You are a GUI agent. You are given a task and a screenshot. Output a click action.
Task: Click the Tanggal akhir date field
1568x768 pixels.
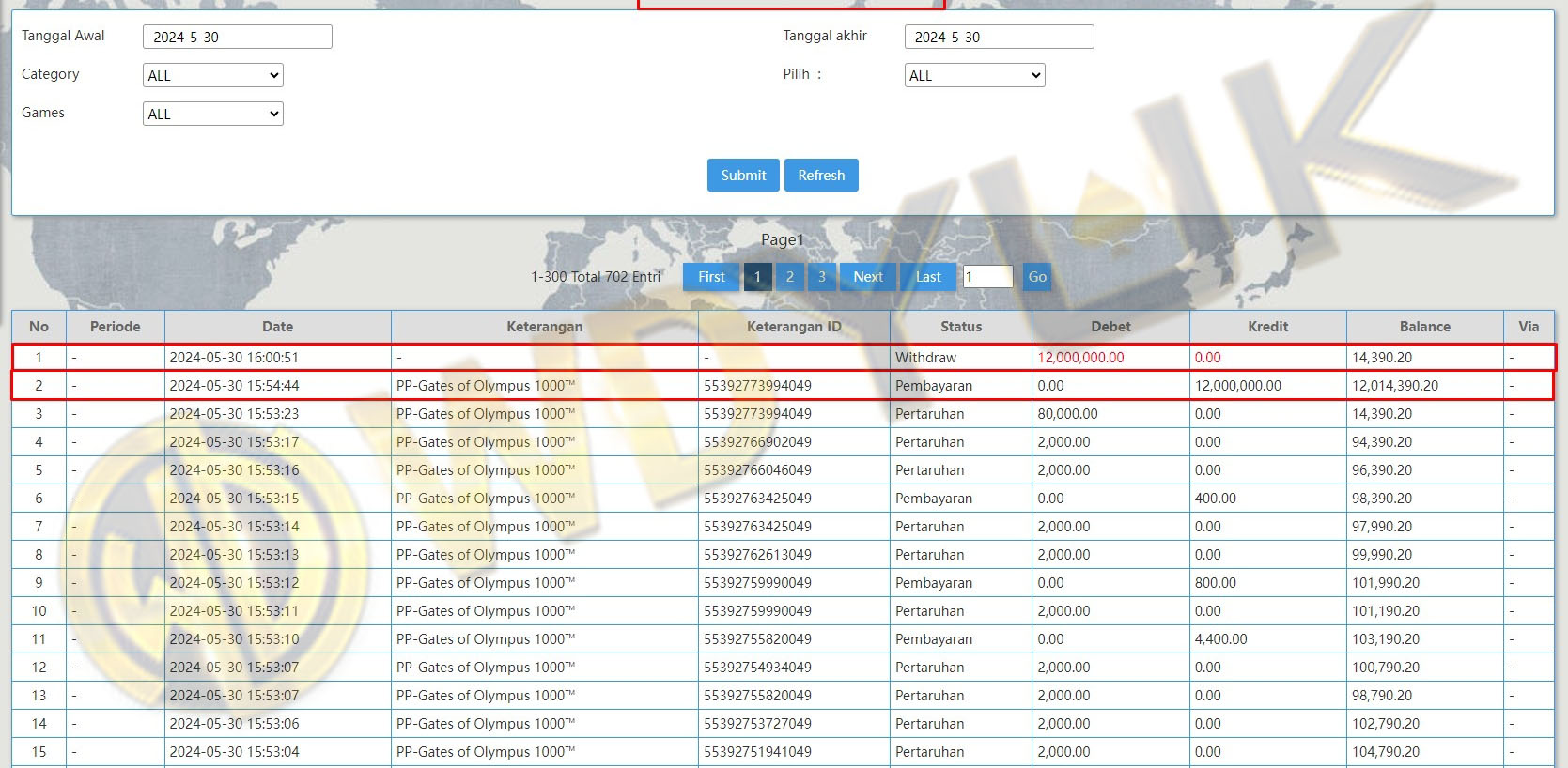pyautogui.click(x=999, y=37)
